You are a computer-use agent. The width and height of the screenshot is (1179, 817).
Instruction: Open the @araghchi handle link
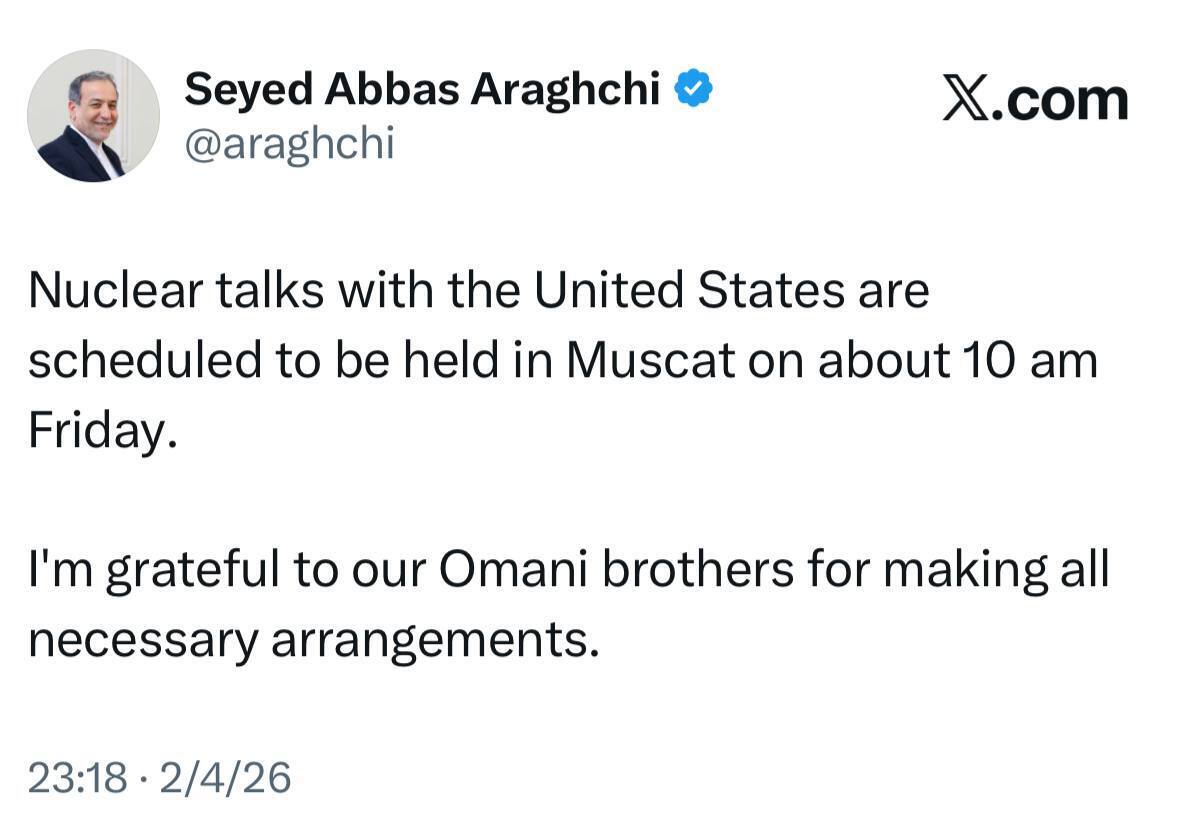tap(289, 144)
